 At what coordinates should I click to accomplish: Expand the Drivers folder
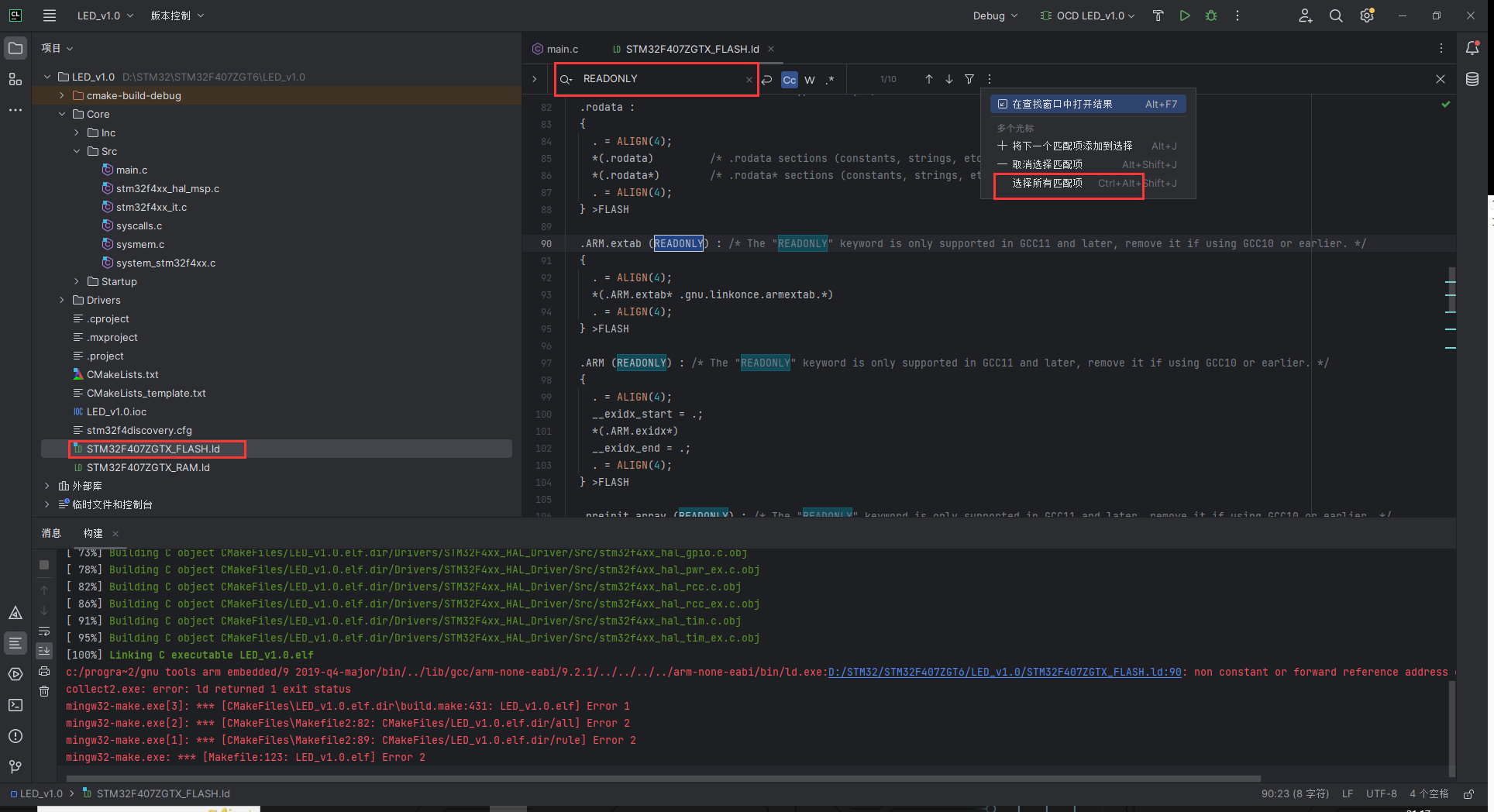[x=62, y=301]
